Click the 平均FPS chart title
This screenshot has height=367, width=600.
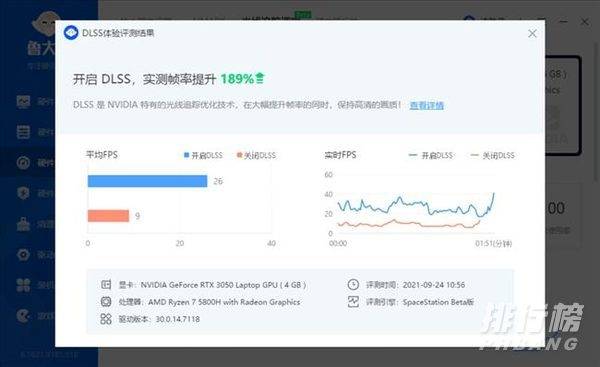click(x=102, y=155)
